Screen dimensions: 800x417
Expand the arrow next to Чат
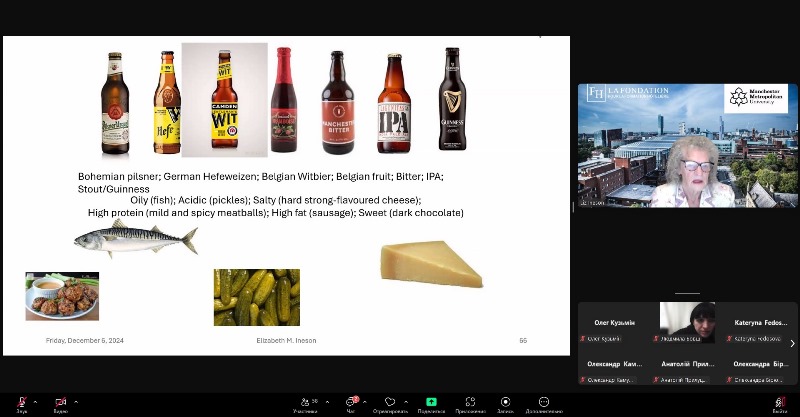tap(364, 402)
